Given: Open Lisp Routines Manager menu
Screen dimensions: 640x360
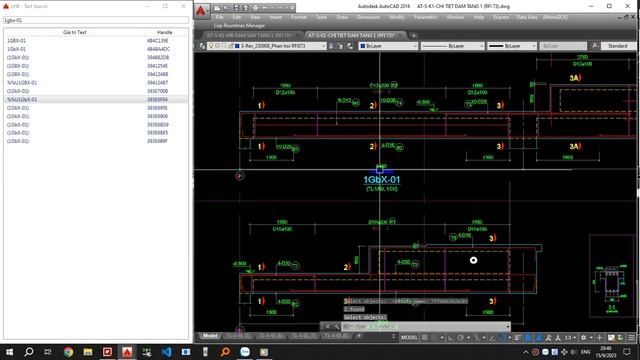Looking at the screenshot, I should 239,25.
